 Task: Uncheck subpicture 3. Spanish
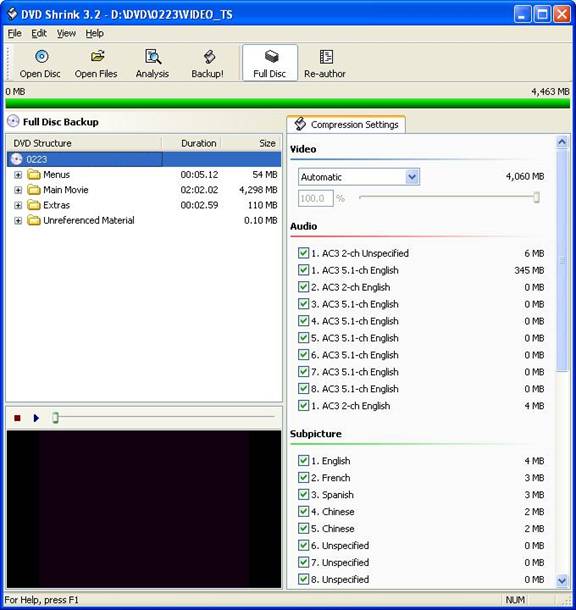pos(303,494)
